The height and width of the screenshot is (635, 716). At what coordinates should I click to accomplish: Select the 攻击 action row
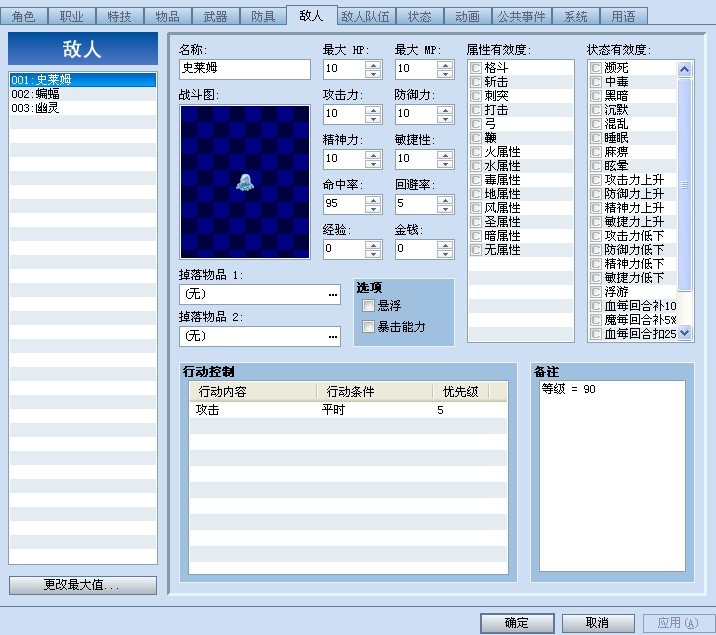coord(348,410)
